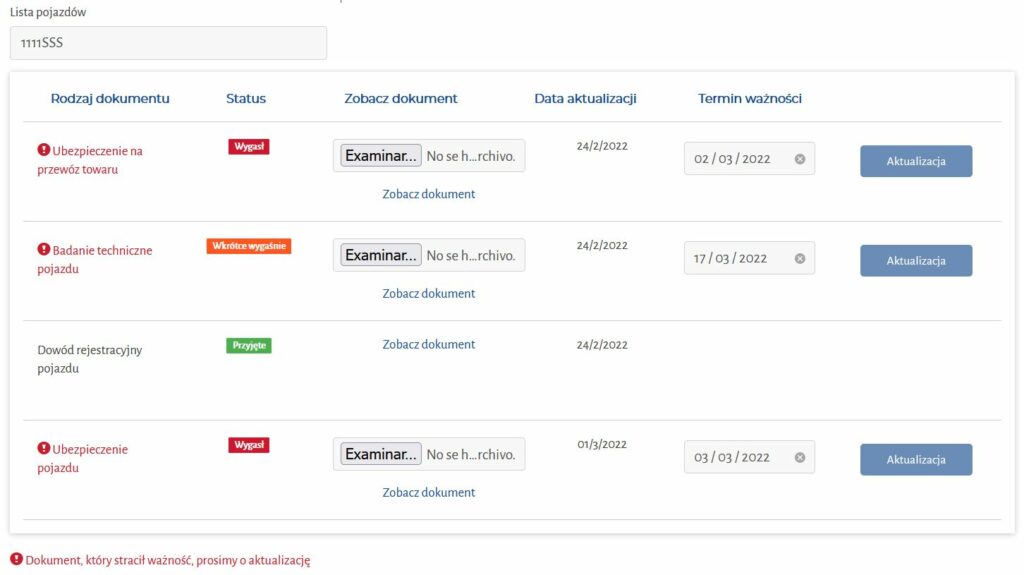Click warning icon in expired document footnote
1024x575 pixels.
tap(16, 559)
